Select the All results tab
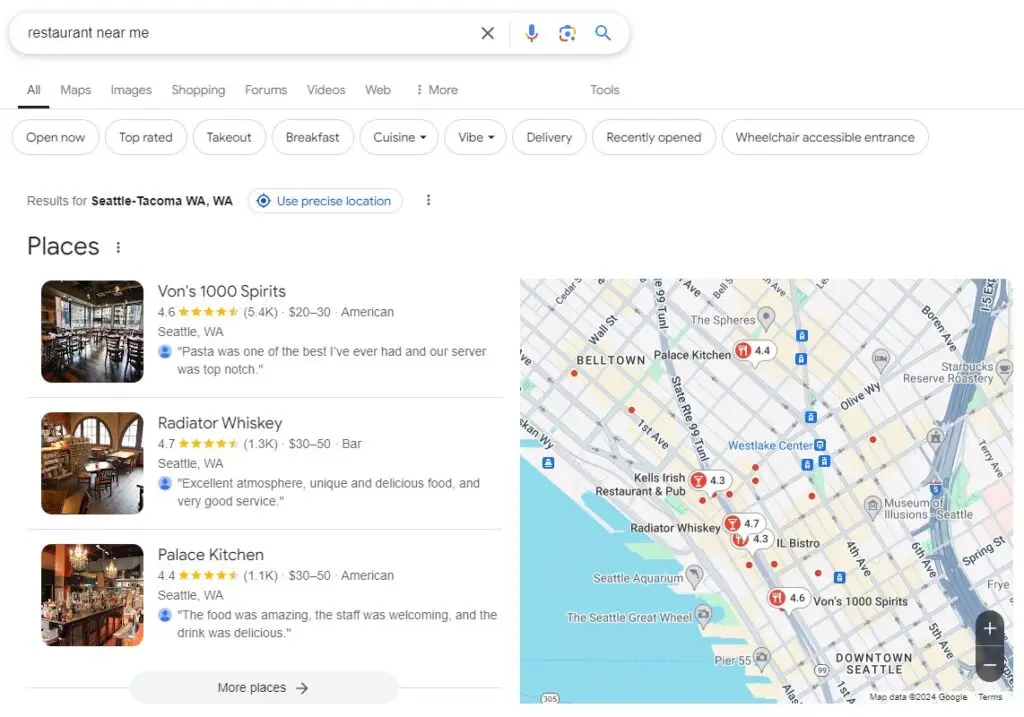The width and height of the screenshot is (1024, 717). (x=33, y=90)
